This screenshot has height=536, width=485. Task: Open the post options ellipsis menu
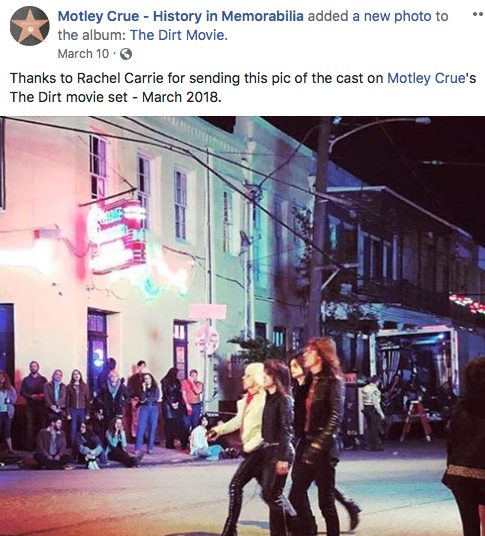click(x=478, y=15)
